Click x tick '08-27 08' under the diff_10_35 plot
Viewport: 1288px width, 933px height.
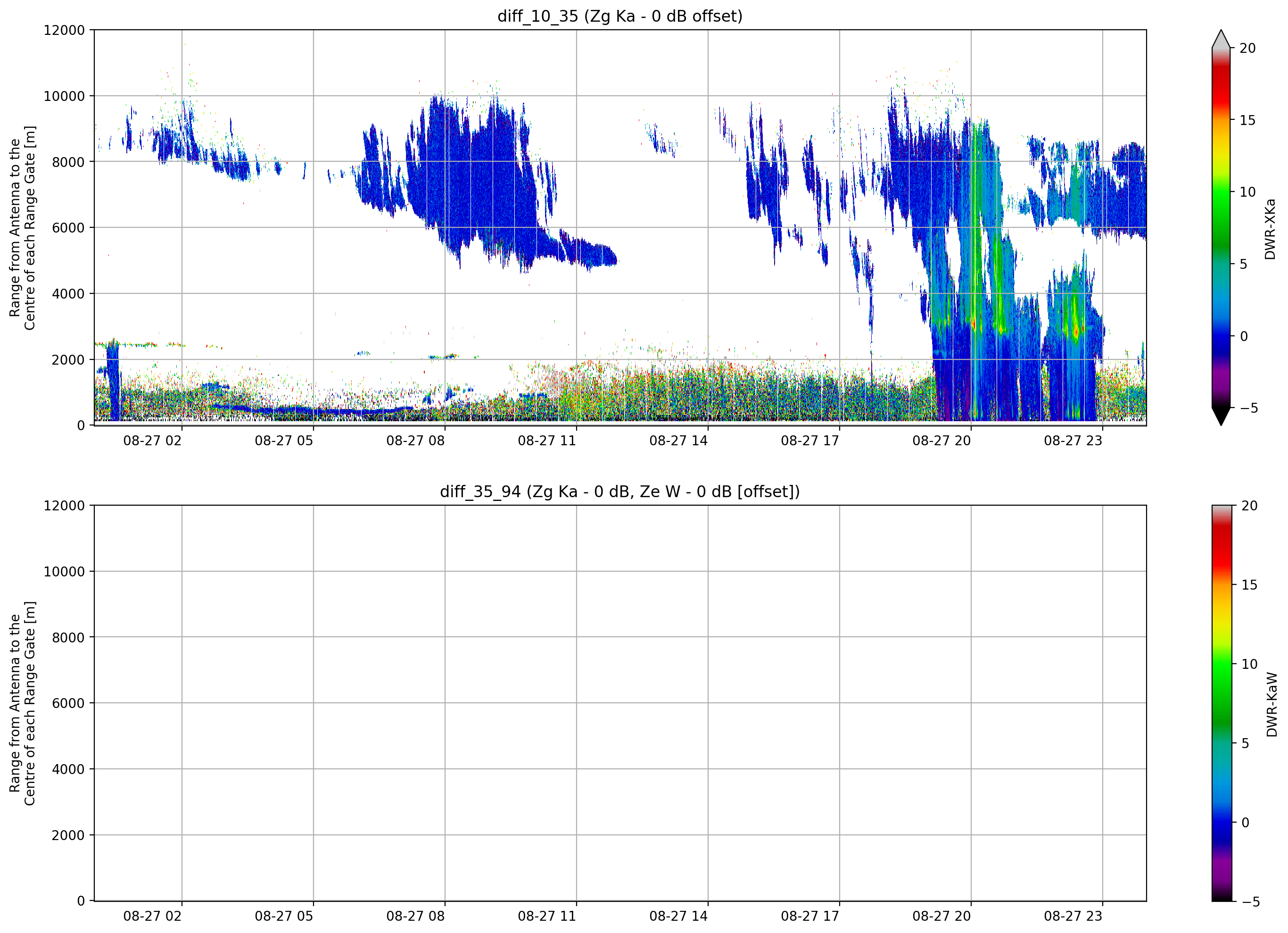[416, 441]
